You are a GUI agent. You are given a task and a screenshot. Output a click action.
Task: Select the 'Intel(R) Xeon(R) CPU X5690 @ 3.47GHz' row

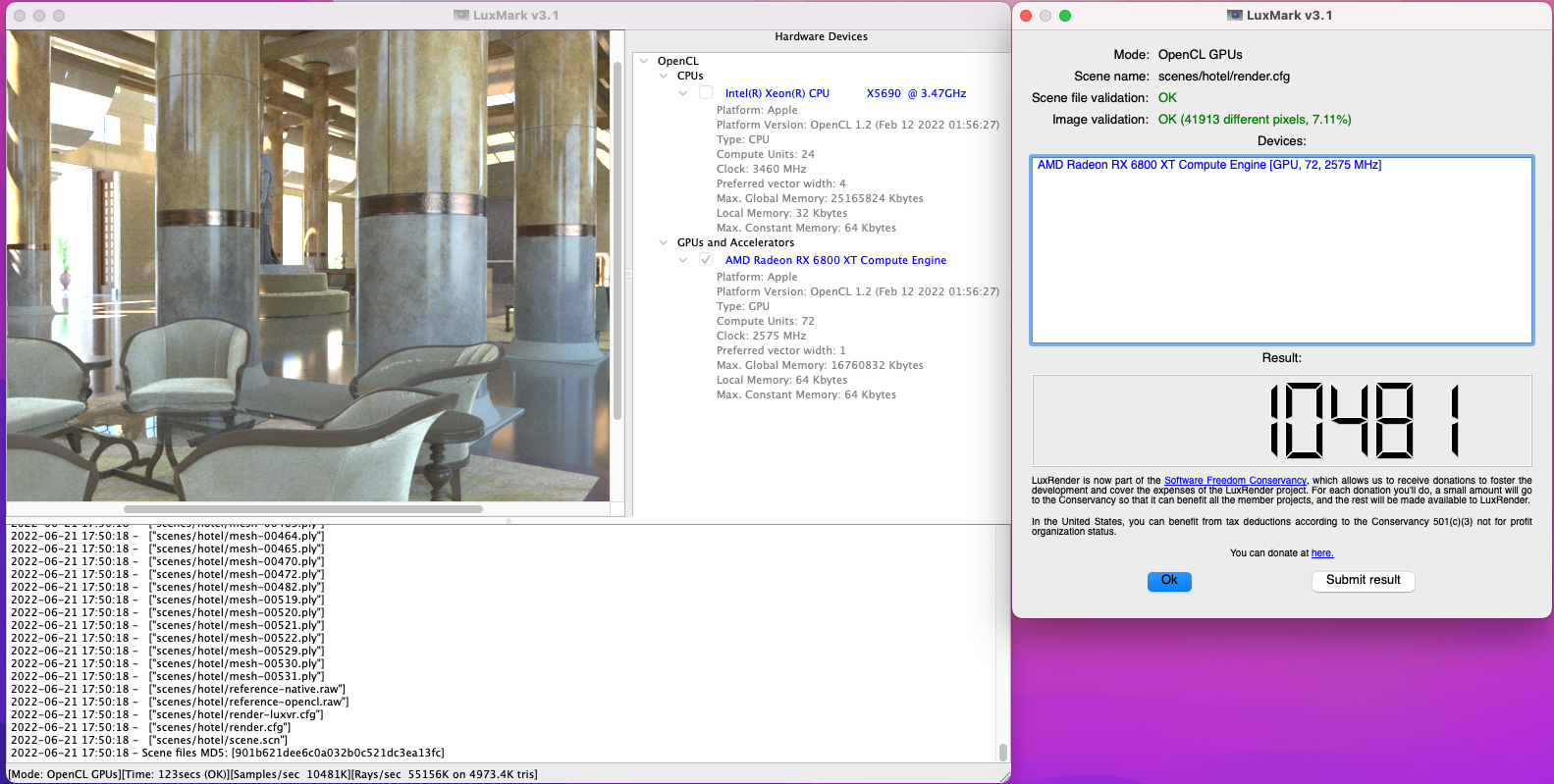(845, 93)
